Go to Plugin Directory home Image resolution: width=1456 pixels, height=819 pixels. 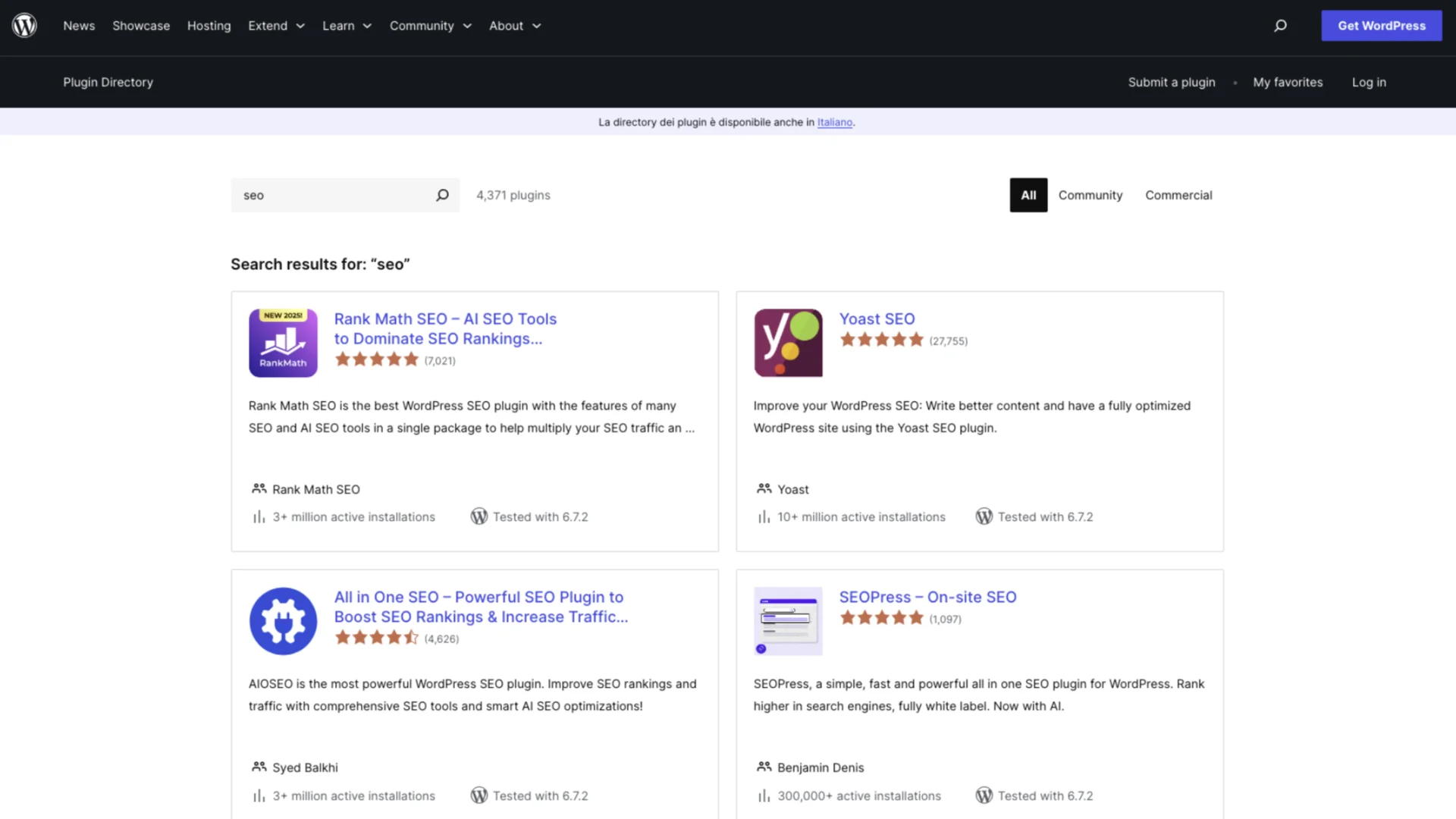click(x=108, y=82)
